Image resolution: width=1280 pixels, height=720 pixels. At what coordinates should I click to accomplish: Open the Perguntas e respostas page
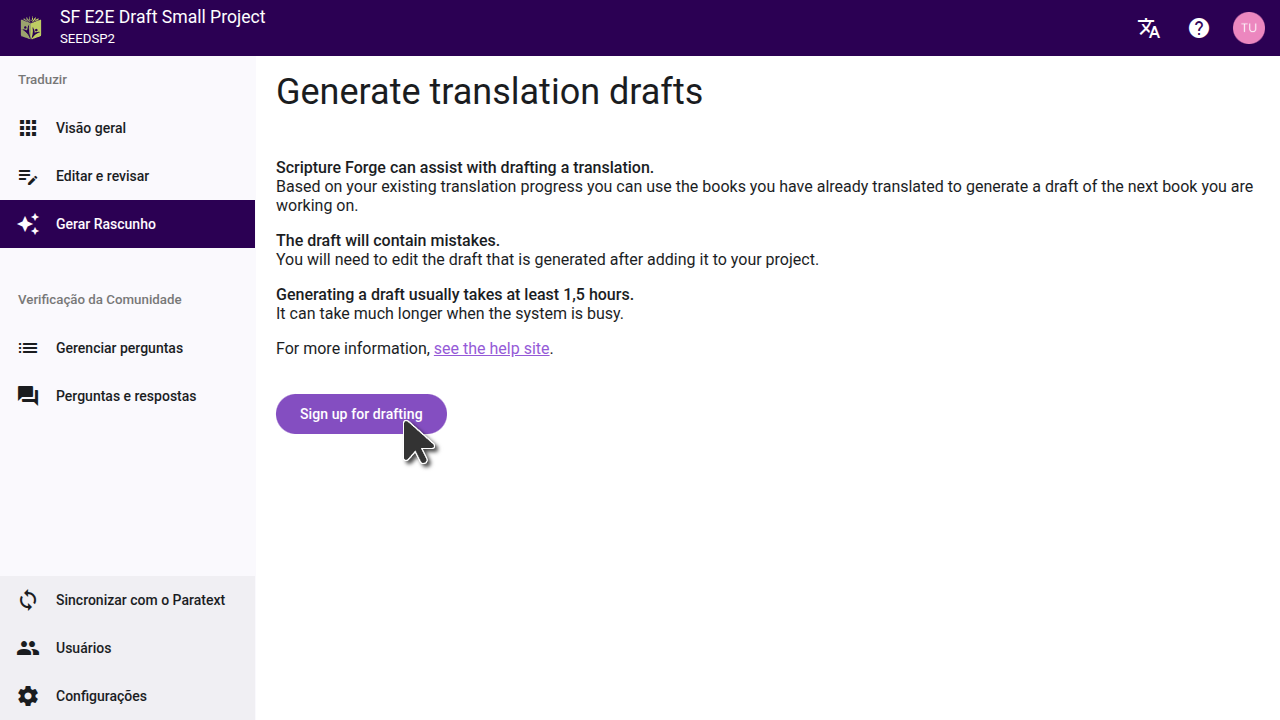coord(126,396)
